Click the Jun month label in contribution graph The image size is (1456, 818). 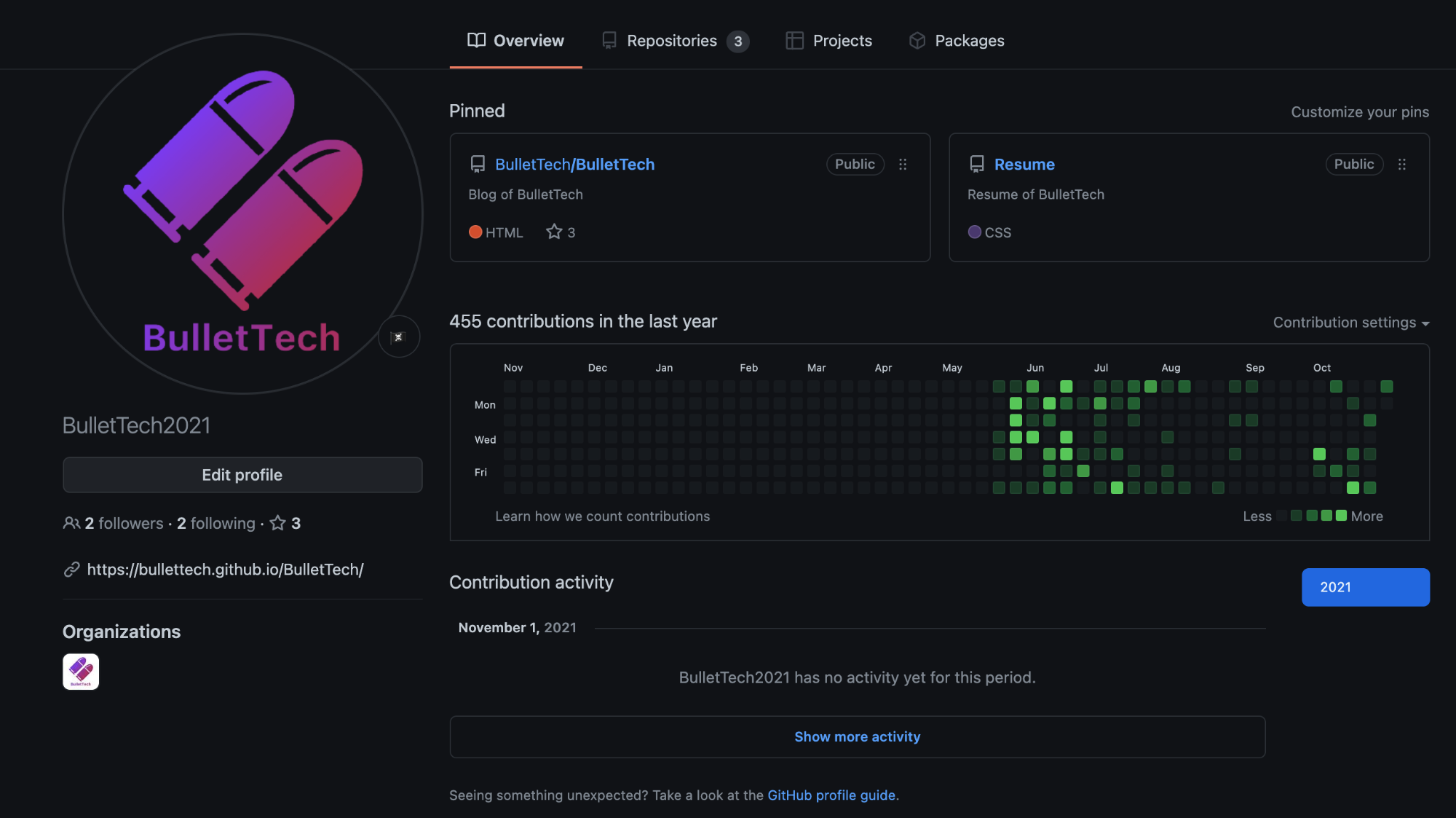1035,368
